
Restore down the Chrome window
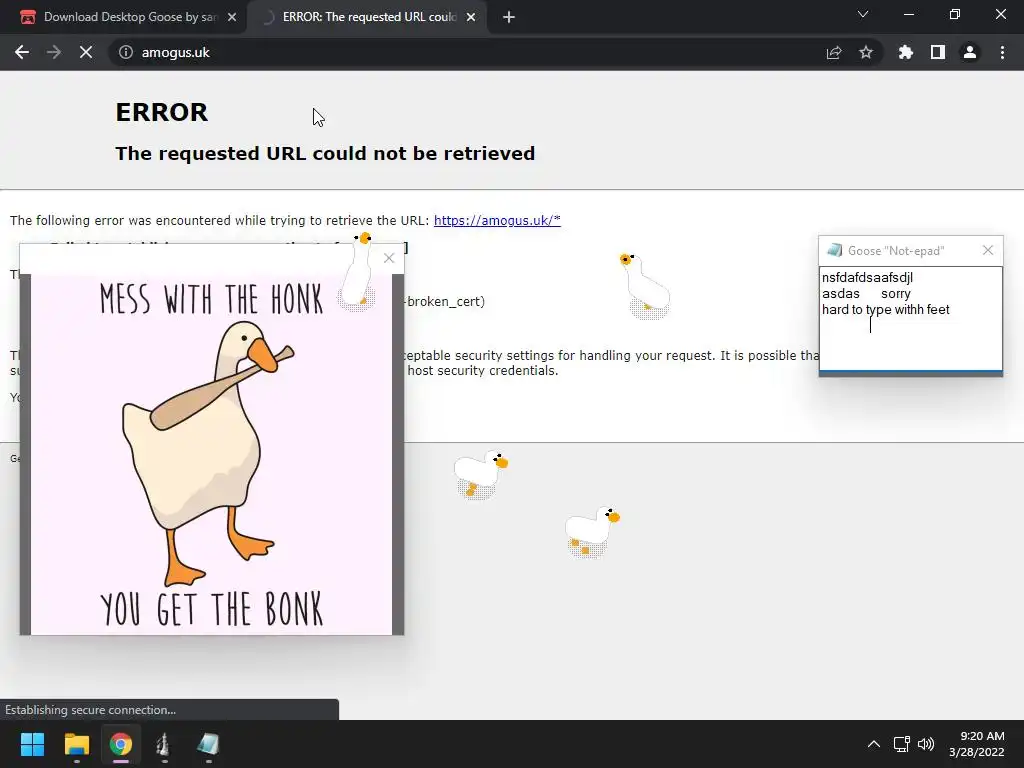click(x=955, y=14)
